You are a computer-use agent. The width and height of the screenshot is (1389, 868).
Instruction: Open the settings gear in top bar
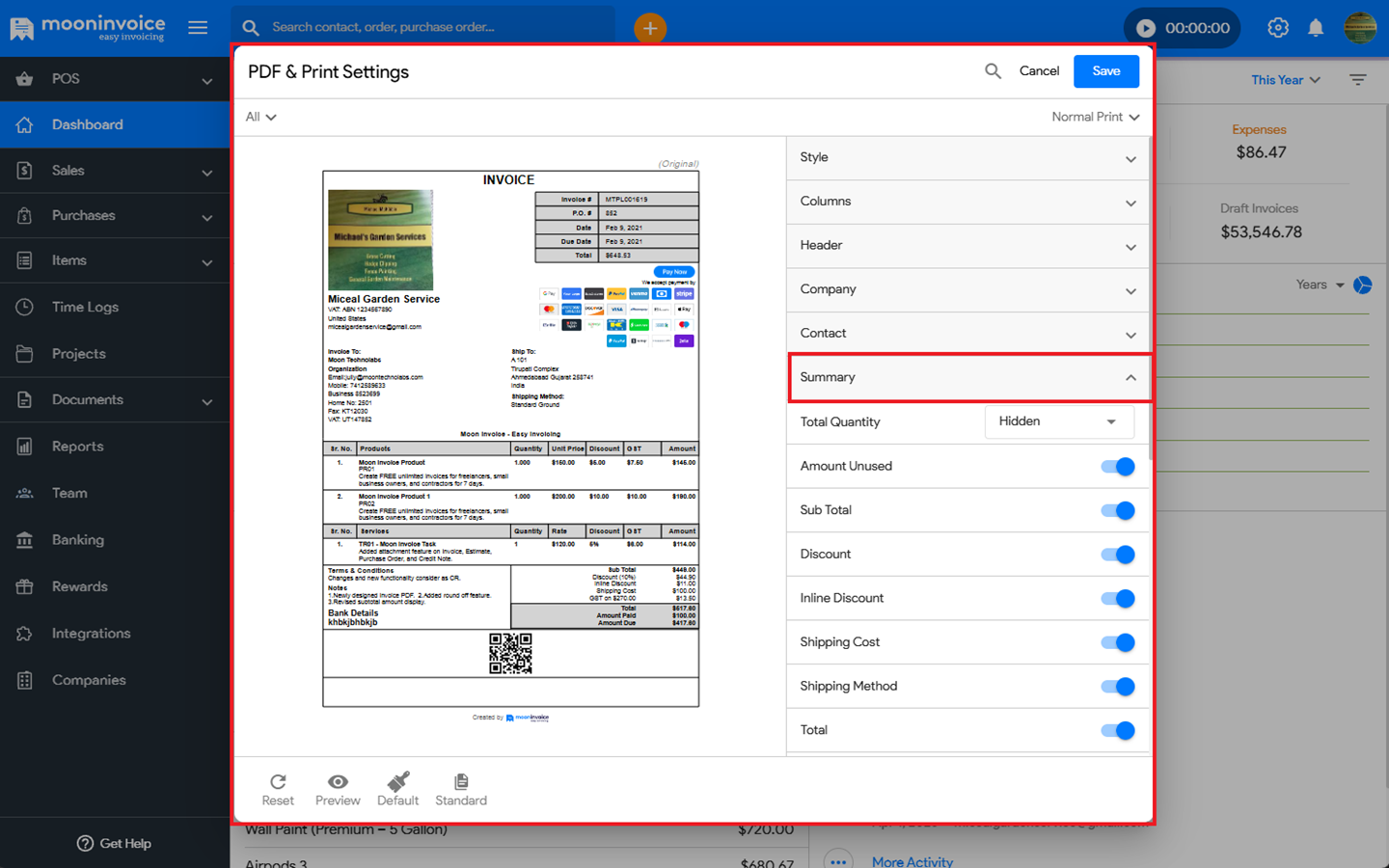[x=1278, y=28]
